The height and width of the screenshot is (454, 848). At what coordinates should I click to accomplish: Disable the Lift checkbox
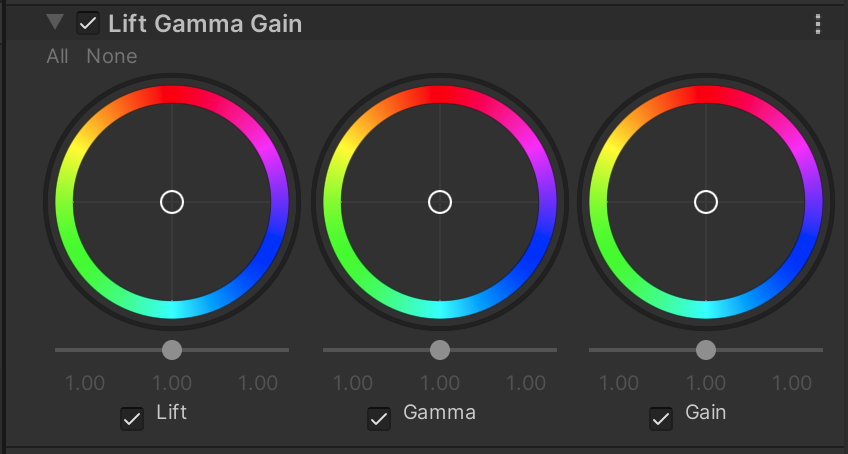tap(131, 418)
